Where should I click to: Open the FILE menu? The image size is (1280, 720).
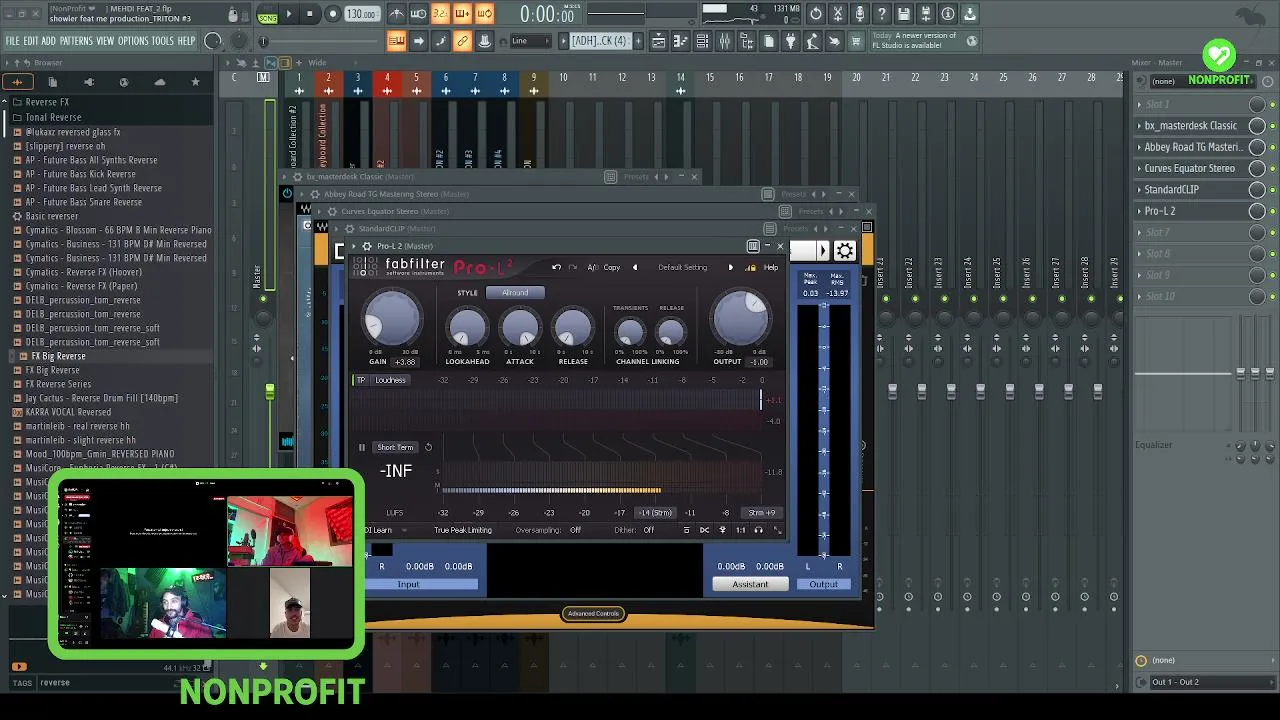point(12,41)
